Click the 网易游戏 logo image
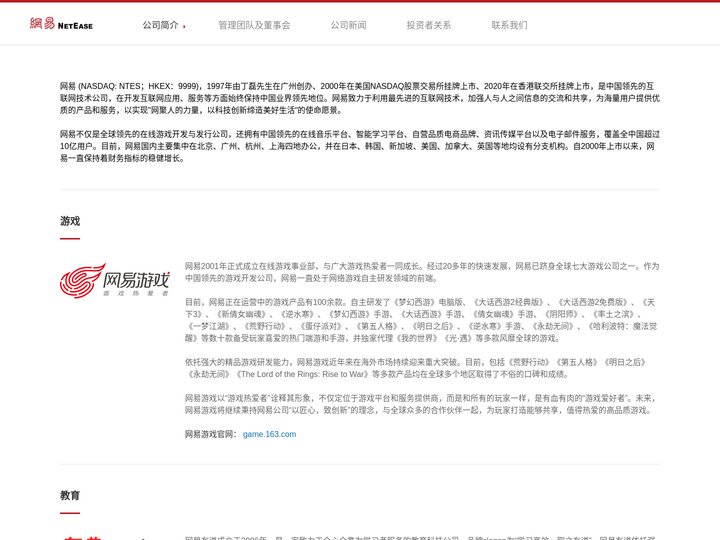This screenshot has height=540, width=720. [x=115, y=281]
